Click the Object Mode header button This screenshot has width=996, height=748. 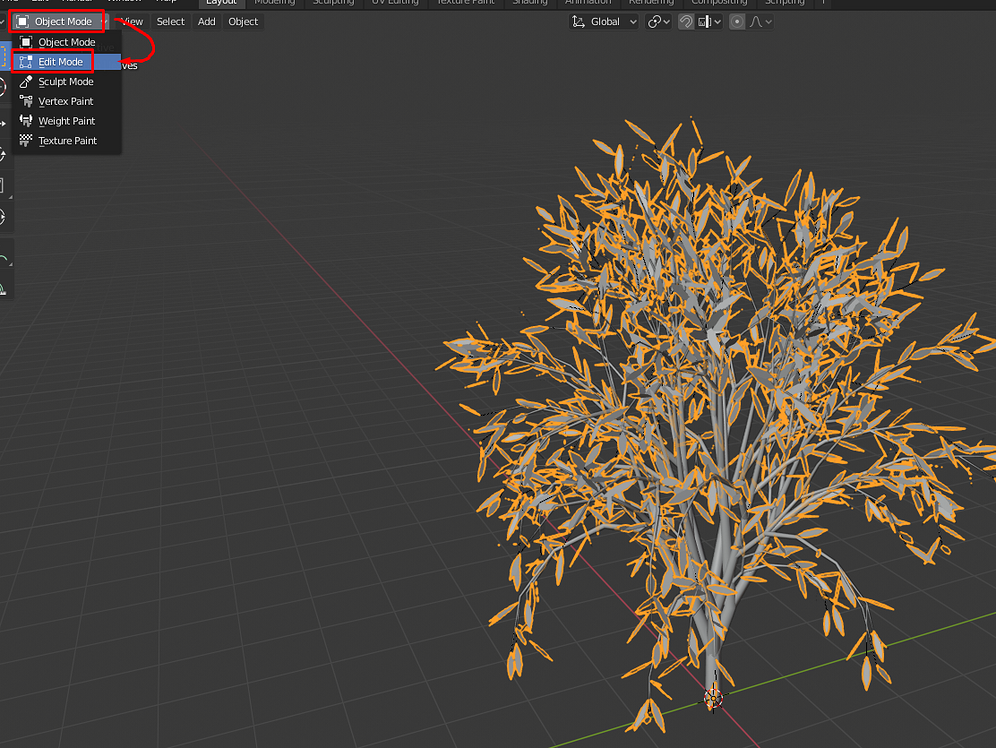(x=57, y=20)
